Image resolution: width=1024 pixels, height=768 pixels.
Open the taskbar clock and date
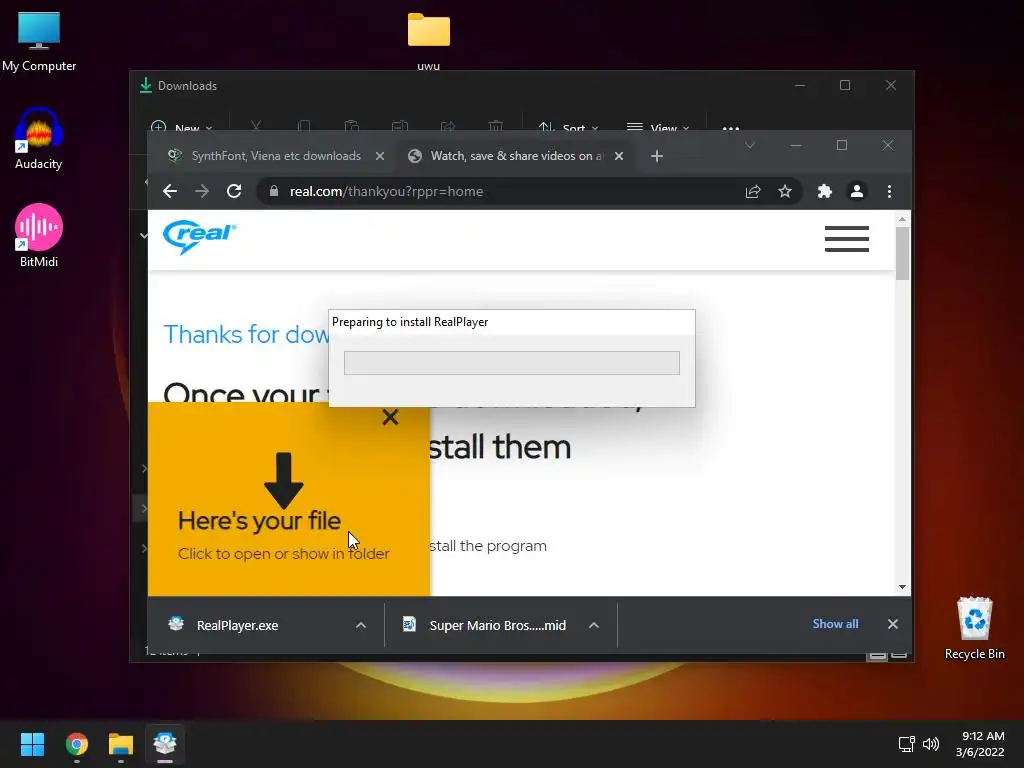(980, 744)
